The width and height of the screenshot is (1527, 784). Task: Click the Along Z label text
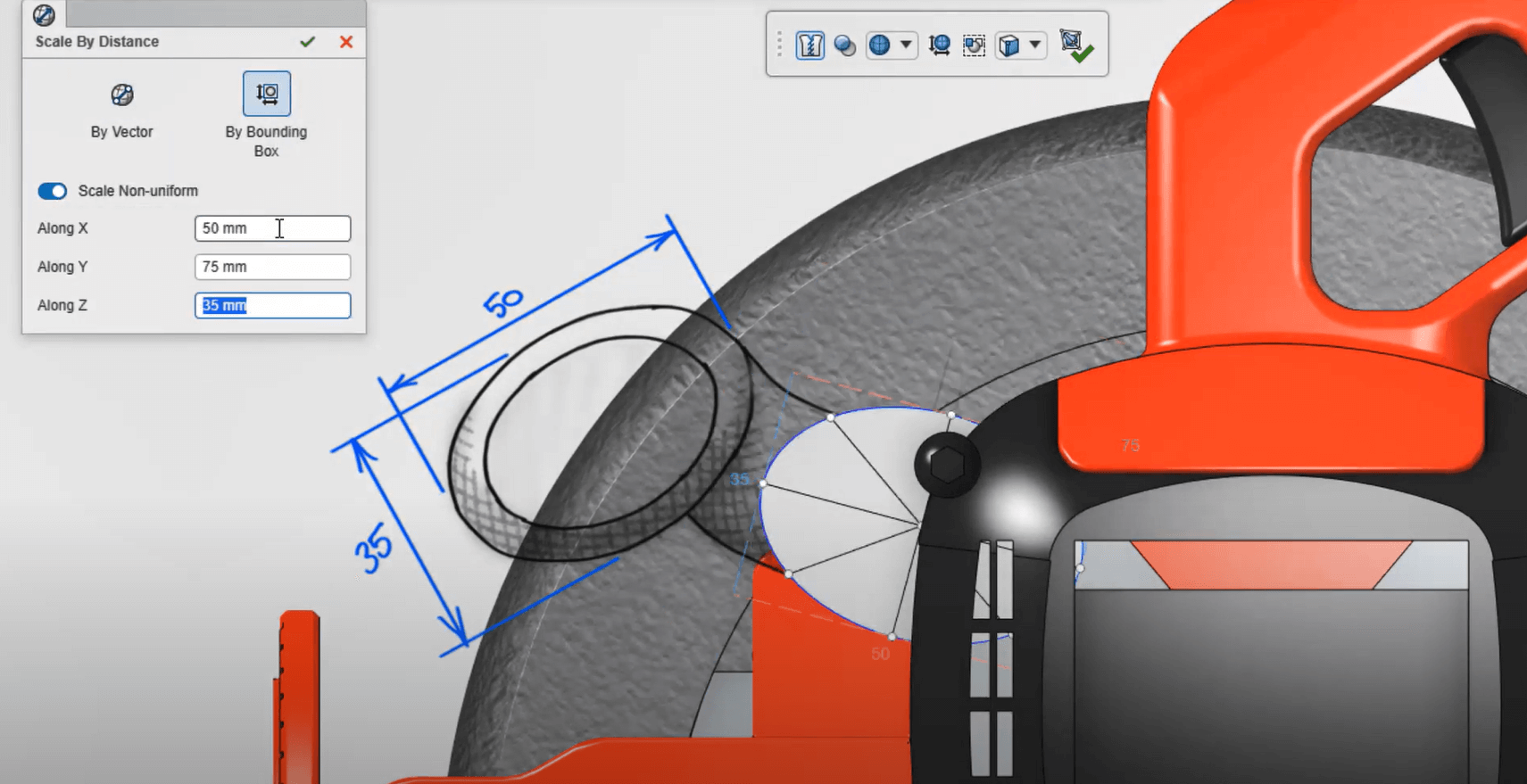(62, 305)
